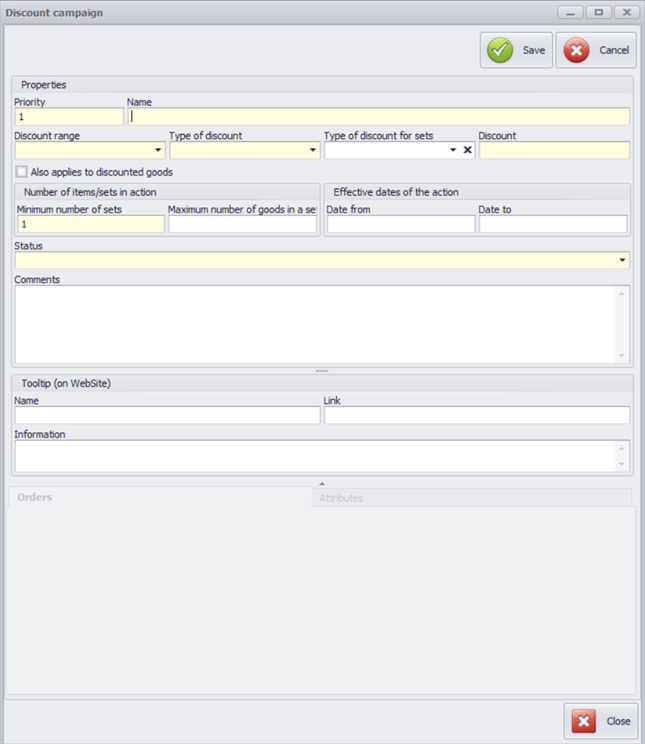The image size is (645, 744).
Task: Click the Information scrollbar up arrow
Action: tap(621, 448)
